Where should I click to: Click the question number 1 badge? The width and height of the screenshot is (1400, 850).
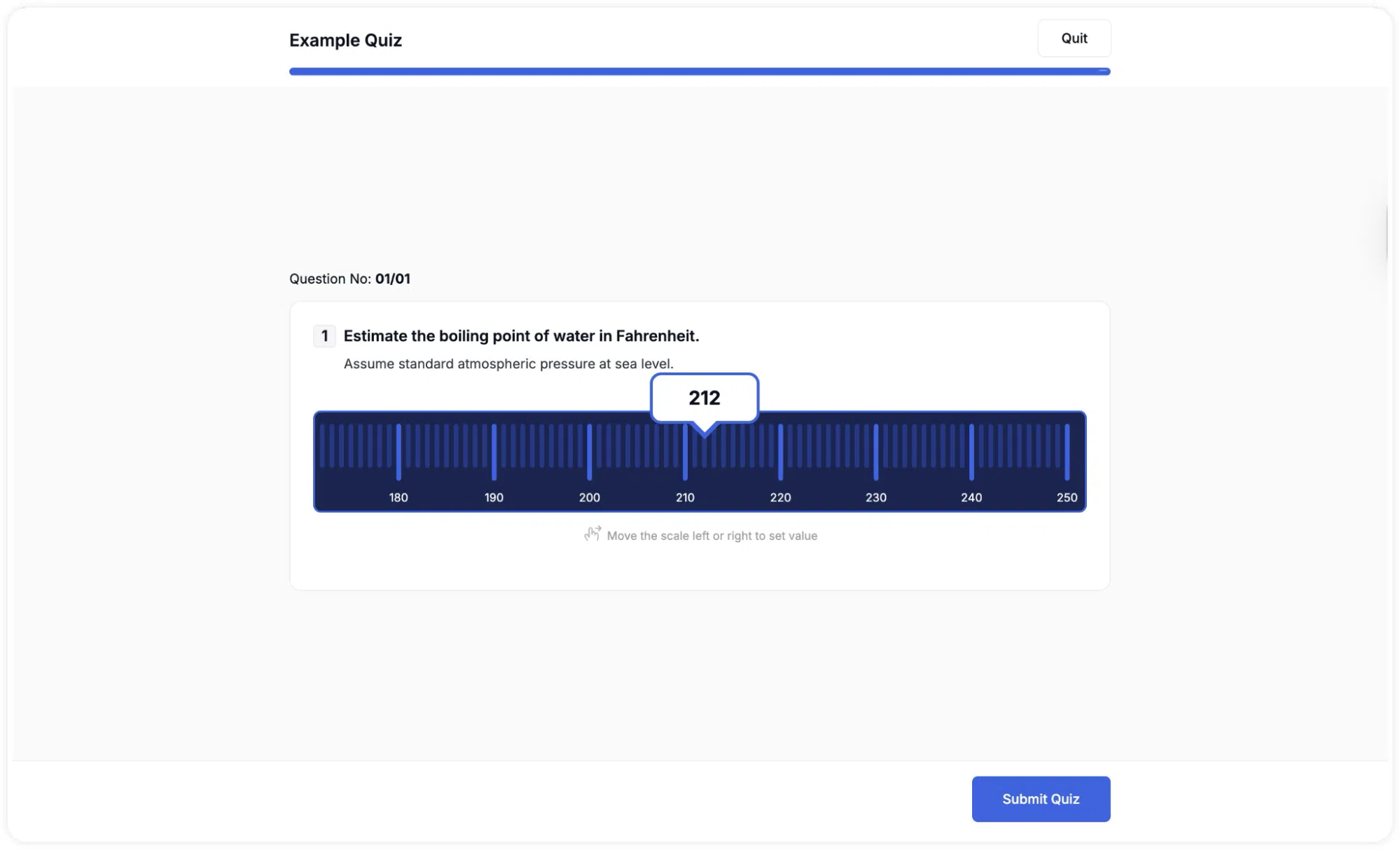[x=324, y=336]
